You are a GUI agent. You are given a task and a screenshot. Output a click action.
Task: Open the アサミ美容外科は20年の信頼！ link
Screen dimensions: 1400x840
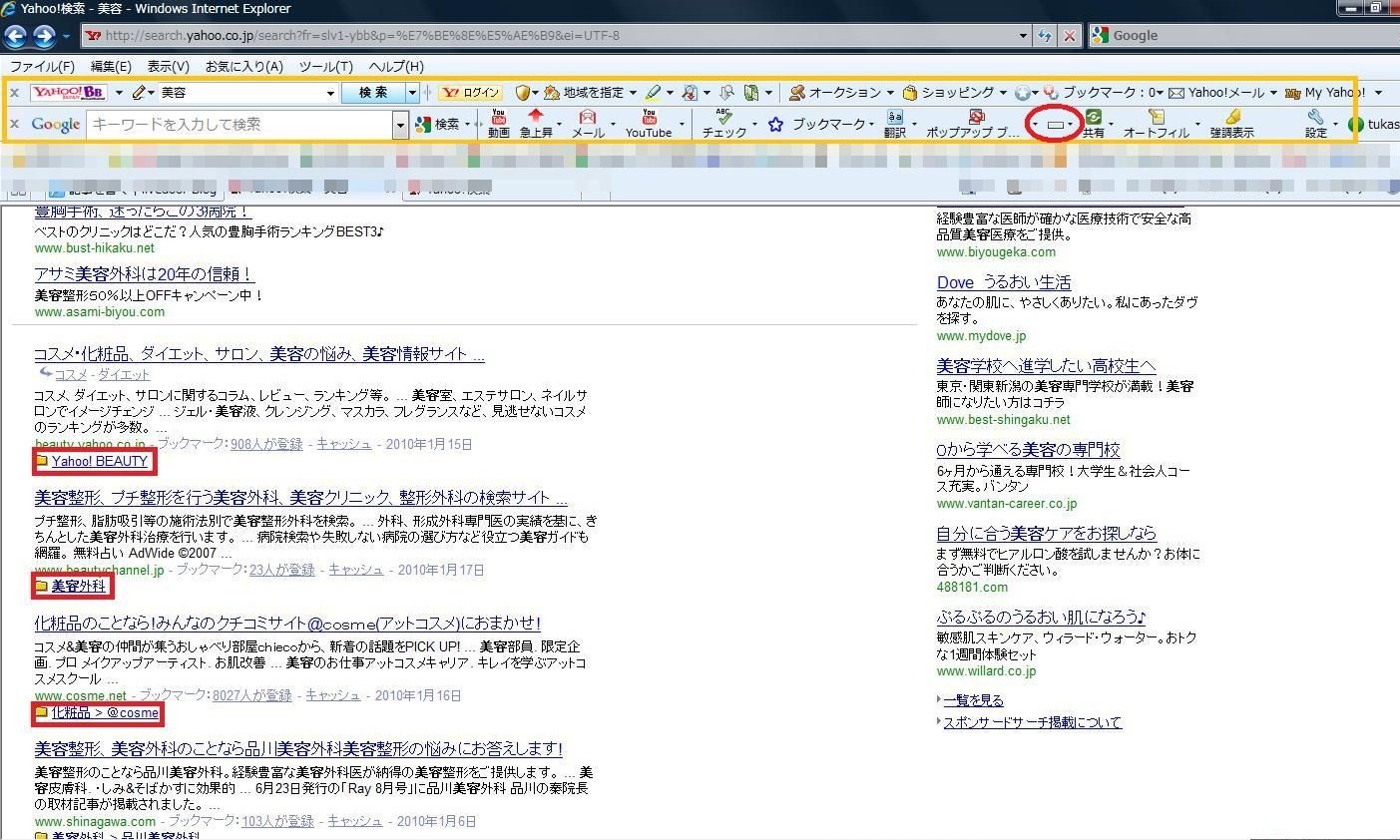click(145, 274)
